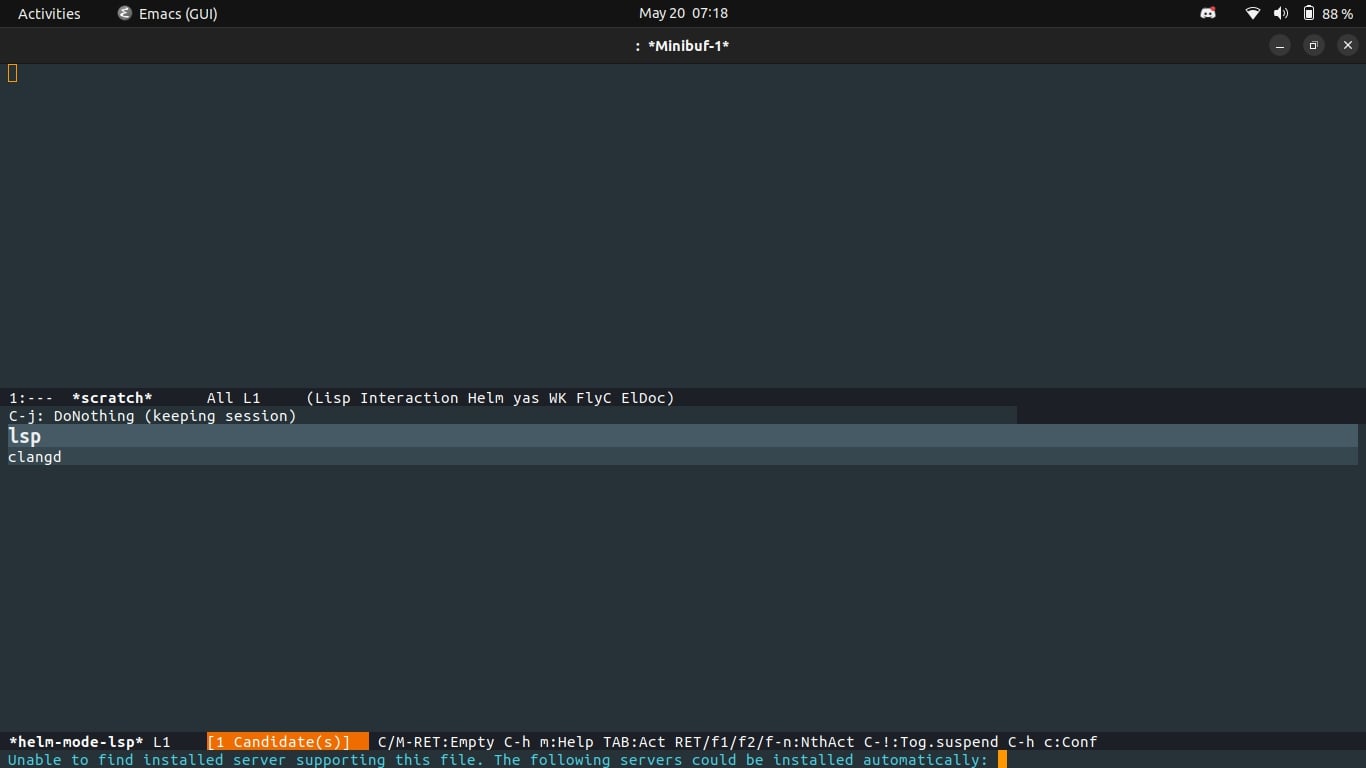Click the volume speaker icon in the top bar
Screen dimensions: 1366x768
point(1281,13)
